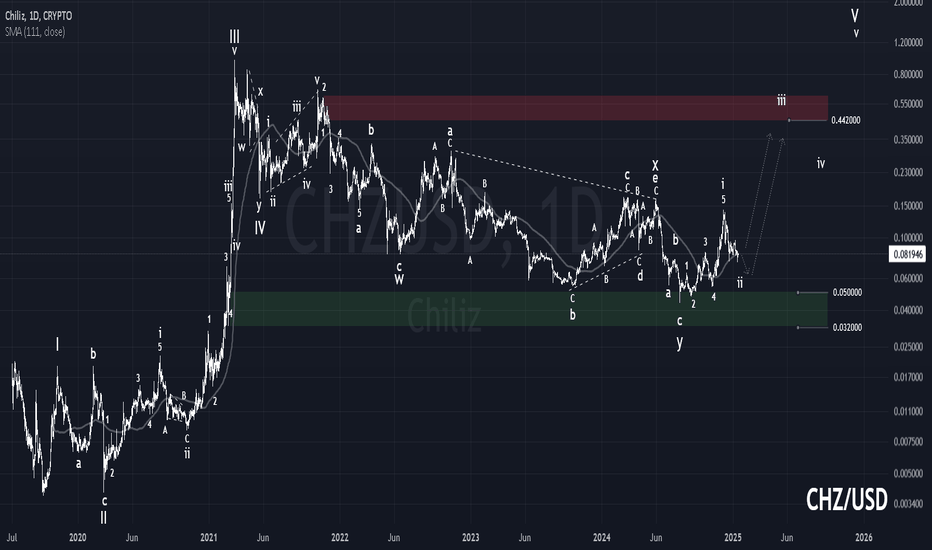Screen dimensions: 932x550
Task: Click the 0.025000 price axis label
Action: point(908,347)
